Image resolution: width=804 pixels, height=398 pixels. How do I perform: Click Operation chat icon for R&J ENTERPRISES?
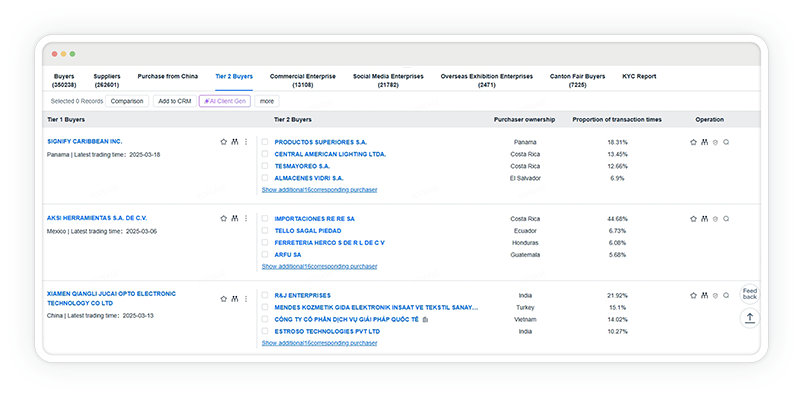pyautogui.click(x=726, y=295)
